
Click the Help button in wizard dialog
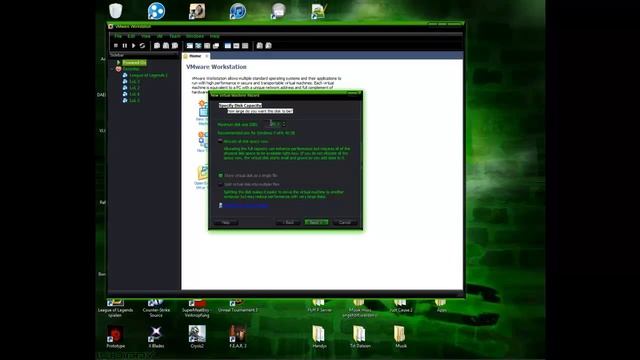tap(226, 222)
